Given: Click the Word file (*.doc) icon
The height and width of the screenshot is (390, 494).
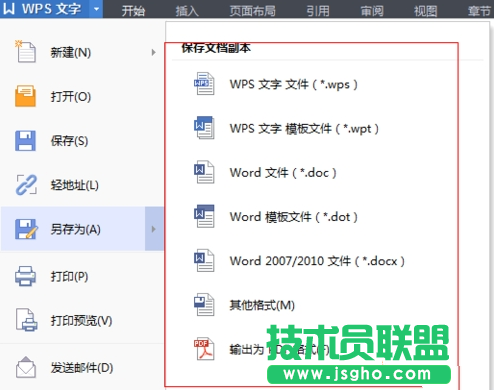Looking at the screenshot, I should (204, 172).
